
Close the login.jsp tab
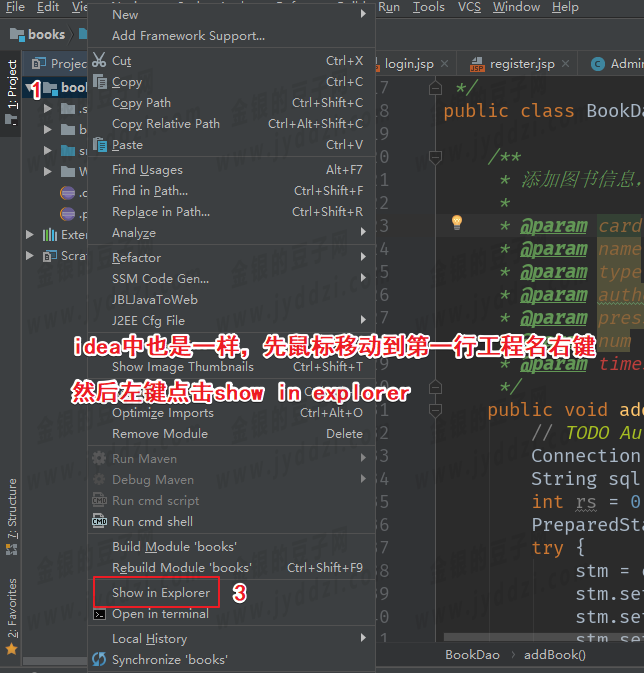(445, 64)
